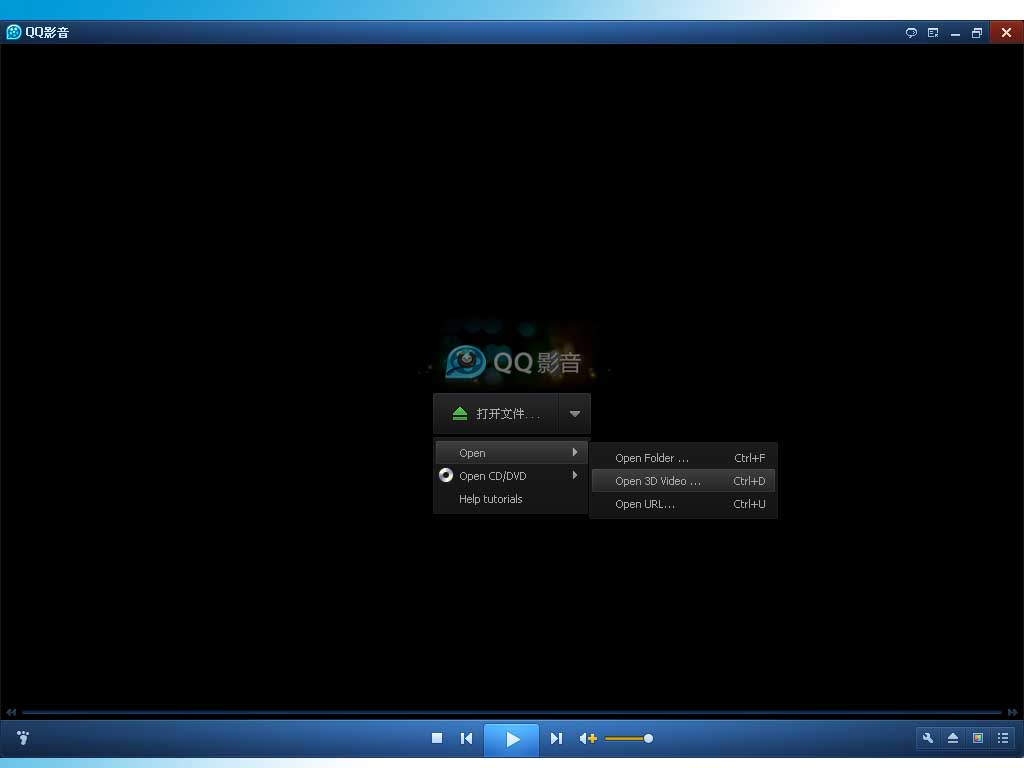Adjust the volume slider
The image size is (1024, 768).
coord(629,739)
